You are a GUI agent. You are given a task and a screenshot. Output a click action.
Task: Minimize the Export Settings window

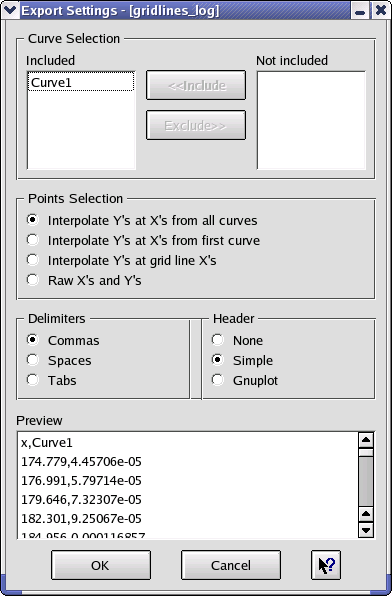359,10
